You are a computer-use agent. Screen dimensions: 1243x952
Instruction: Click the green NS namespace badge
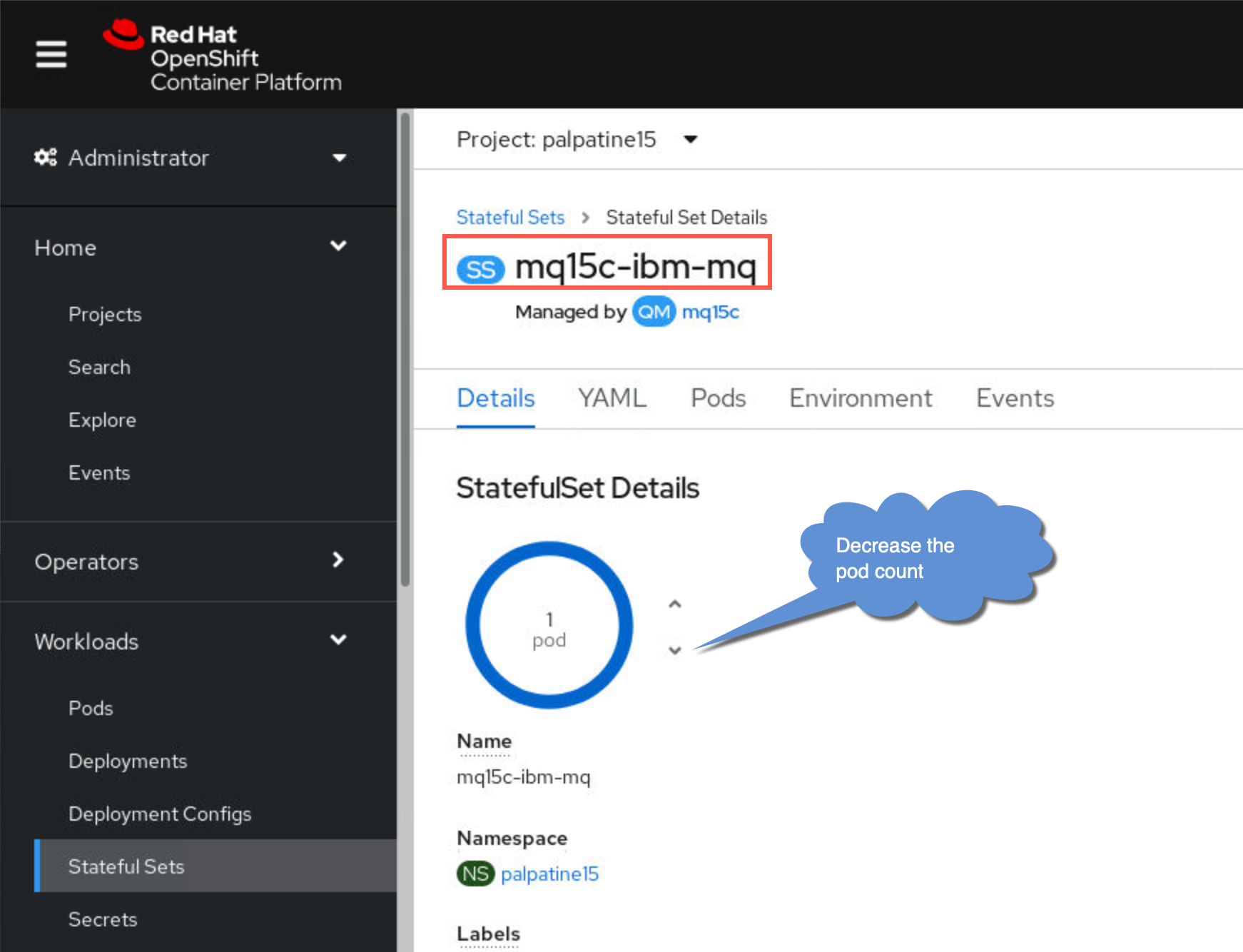click(x=476, y=873)
